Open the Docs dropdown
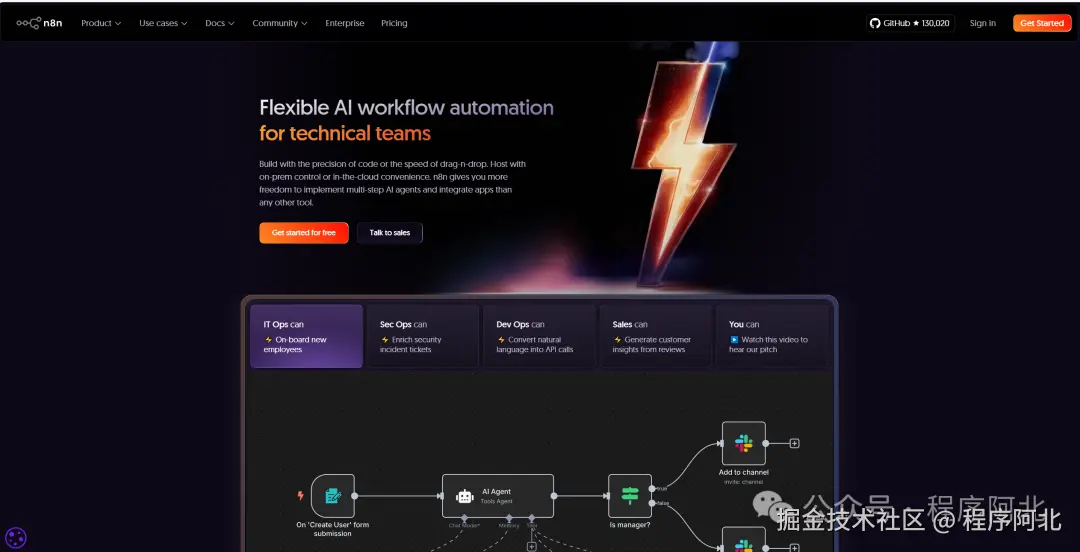1080x552 pixels. (x=220, y=23)
